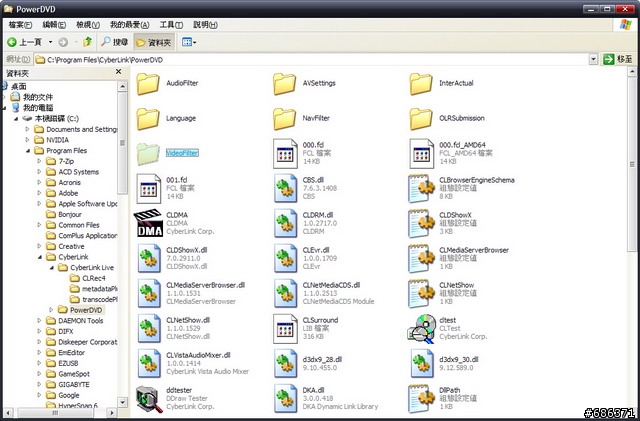The image size is (640, 421).
Task: Select the CLMediaServerBrowser.dll file
Action: tap(191, 294)
